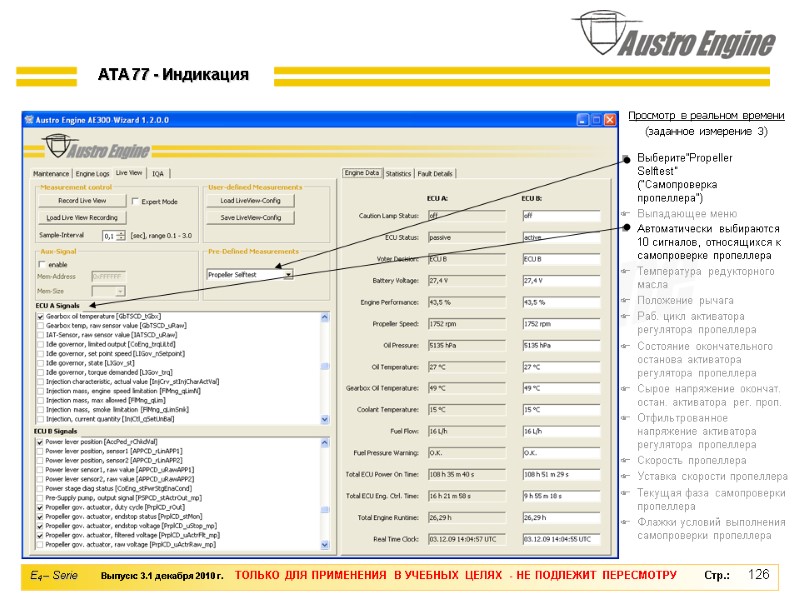Check Injection mass, max allowed
This screenshot has width=800, height=600.
click(40, 401)
